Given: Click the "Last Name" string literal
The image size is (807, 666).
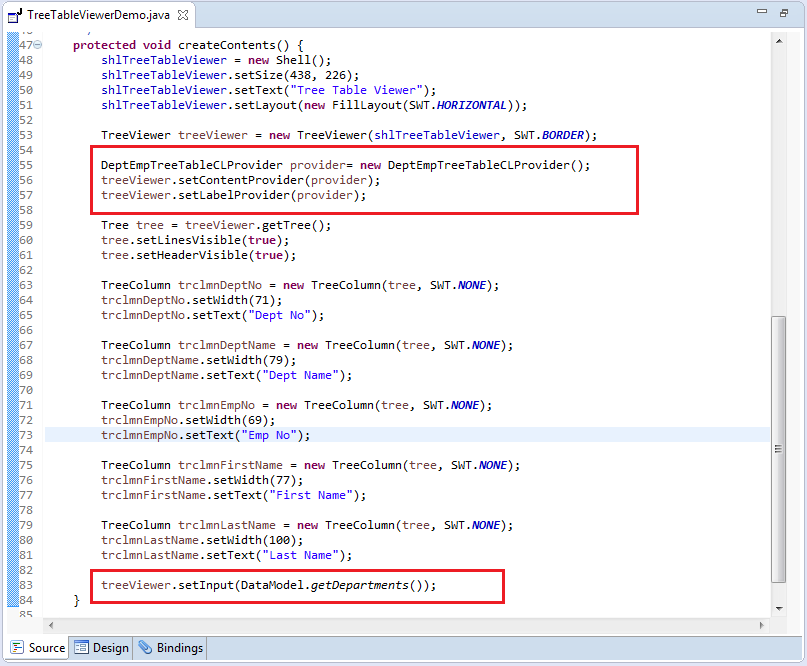Looking at the screenshot, I should point(301,555).
